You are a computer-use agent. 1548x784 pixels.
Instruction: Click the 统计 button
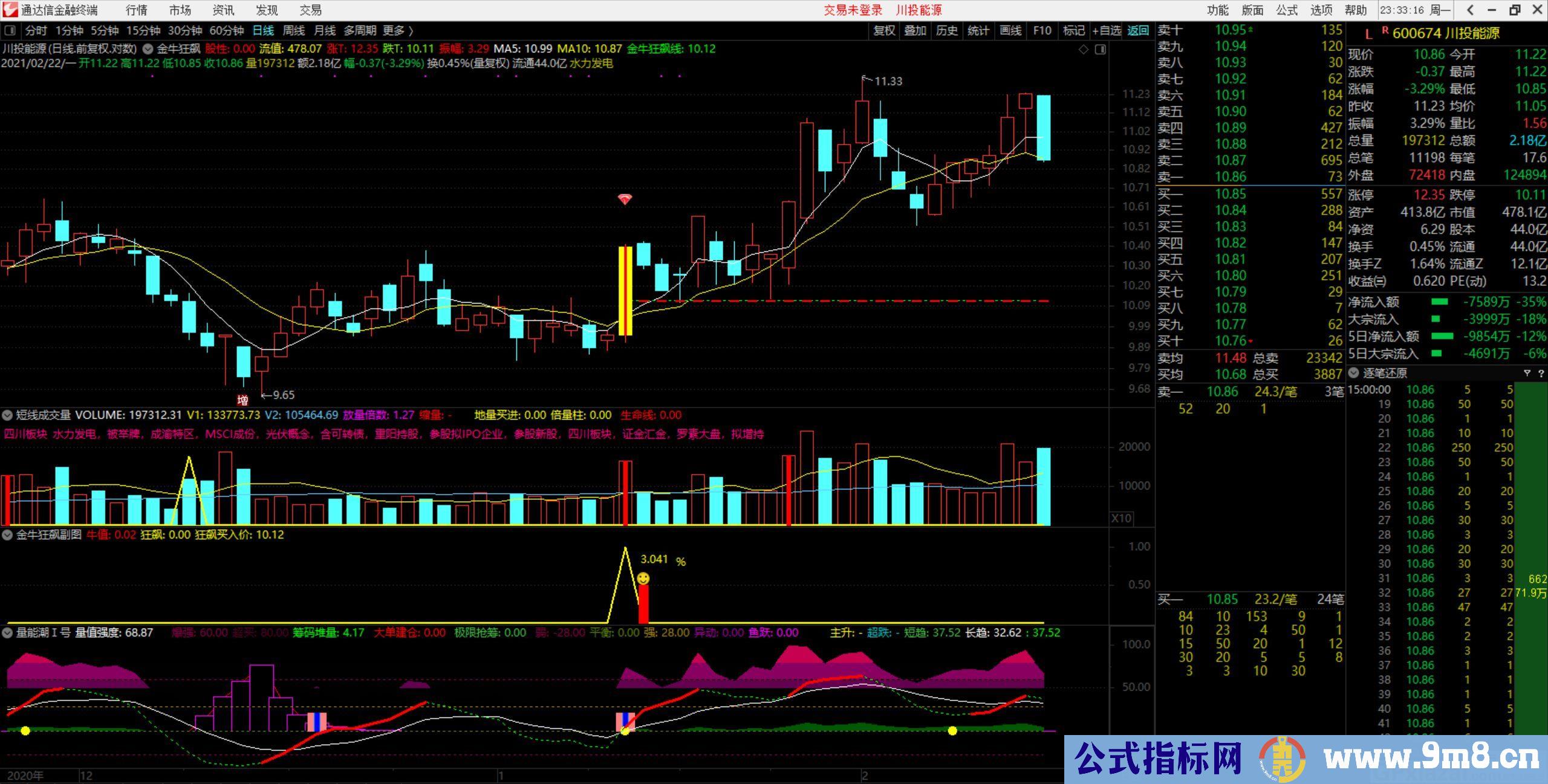[x=978, y=31]
